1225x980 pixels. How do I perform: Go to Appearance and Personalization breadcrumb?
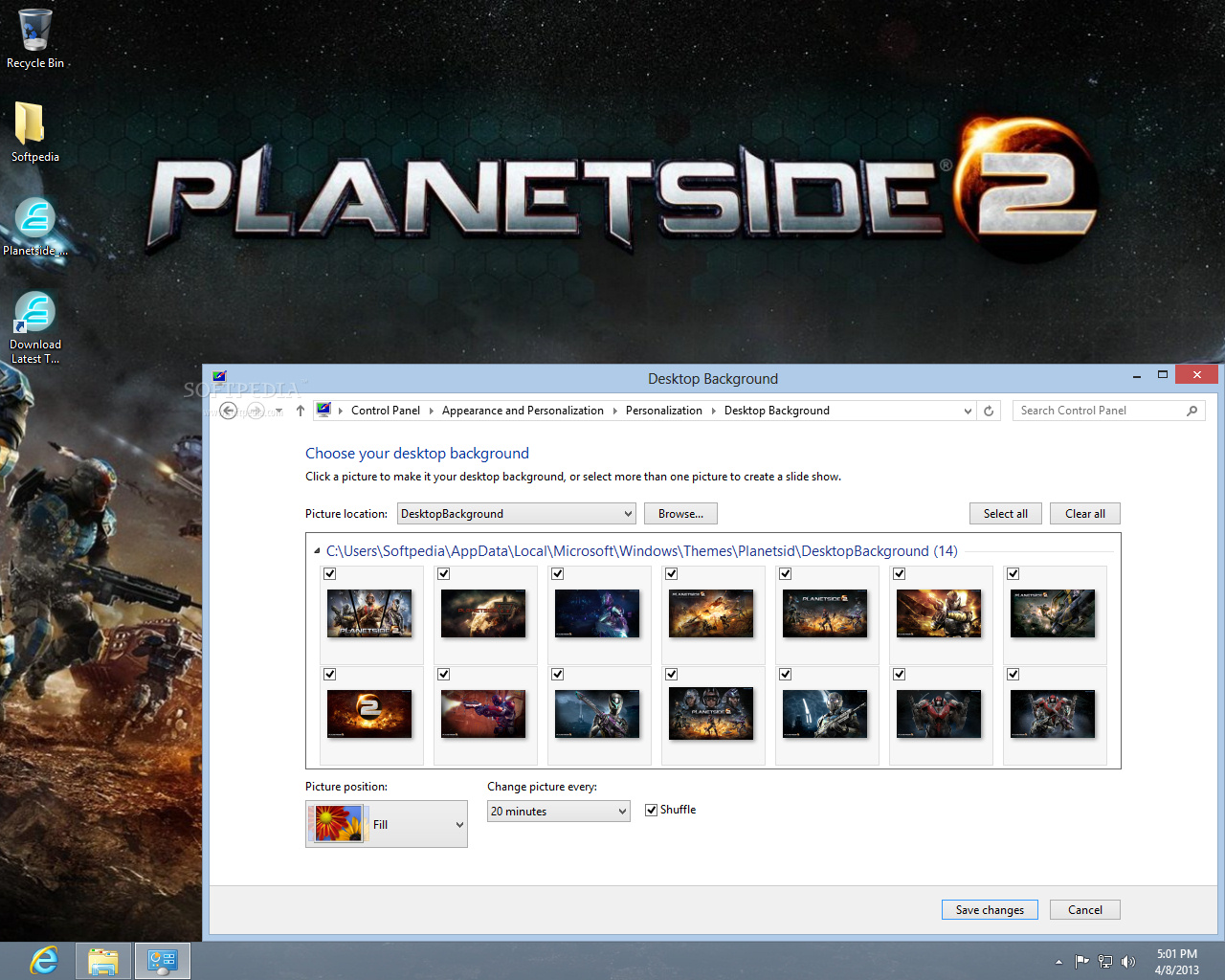coord(523,411)
